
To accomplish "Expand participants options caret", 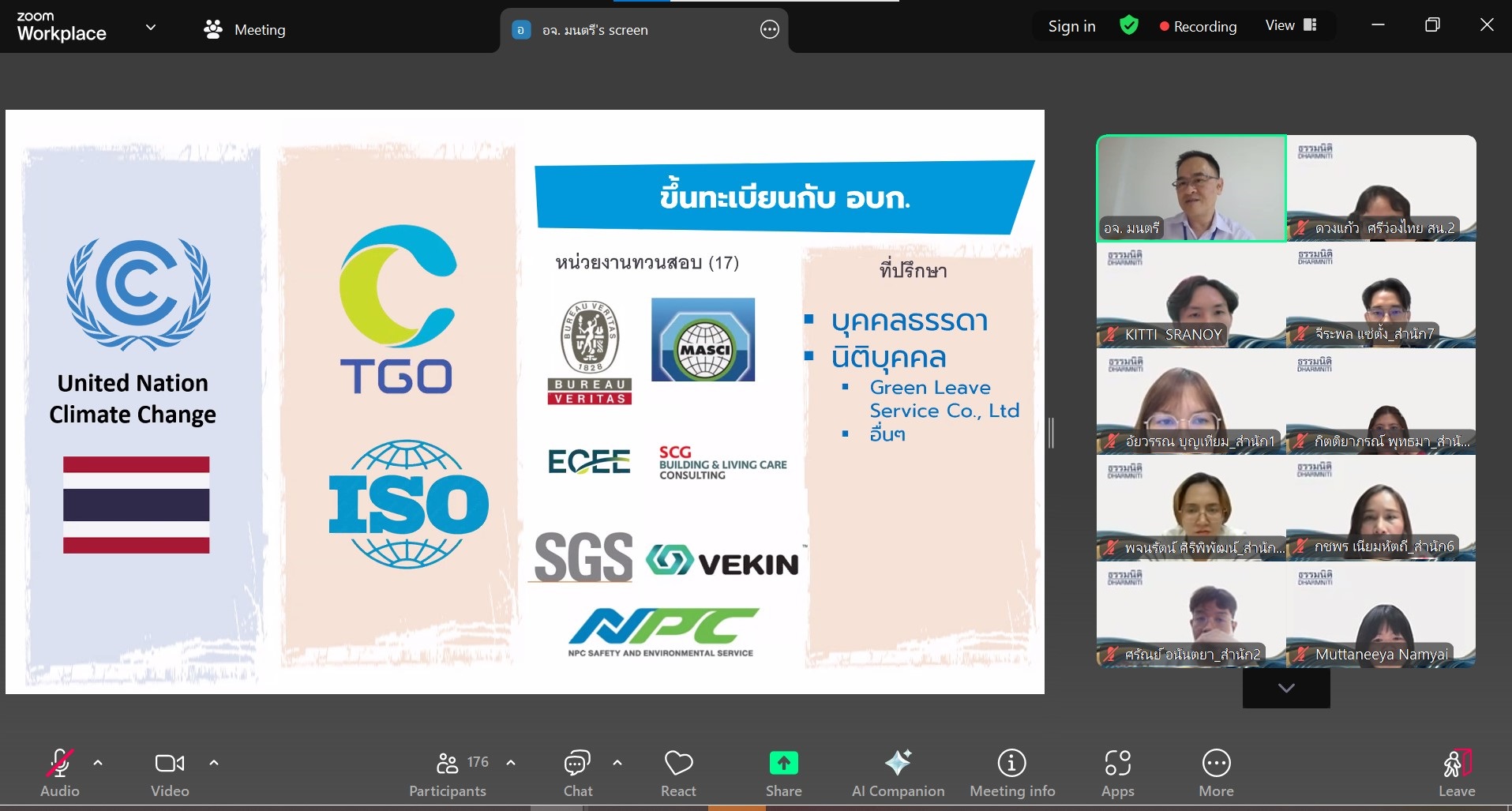I will point(511,763).
